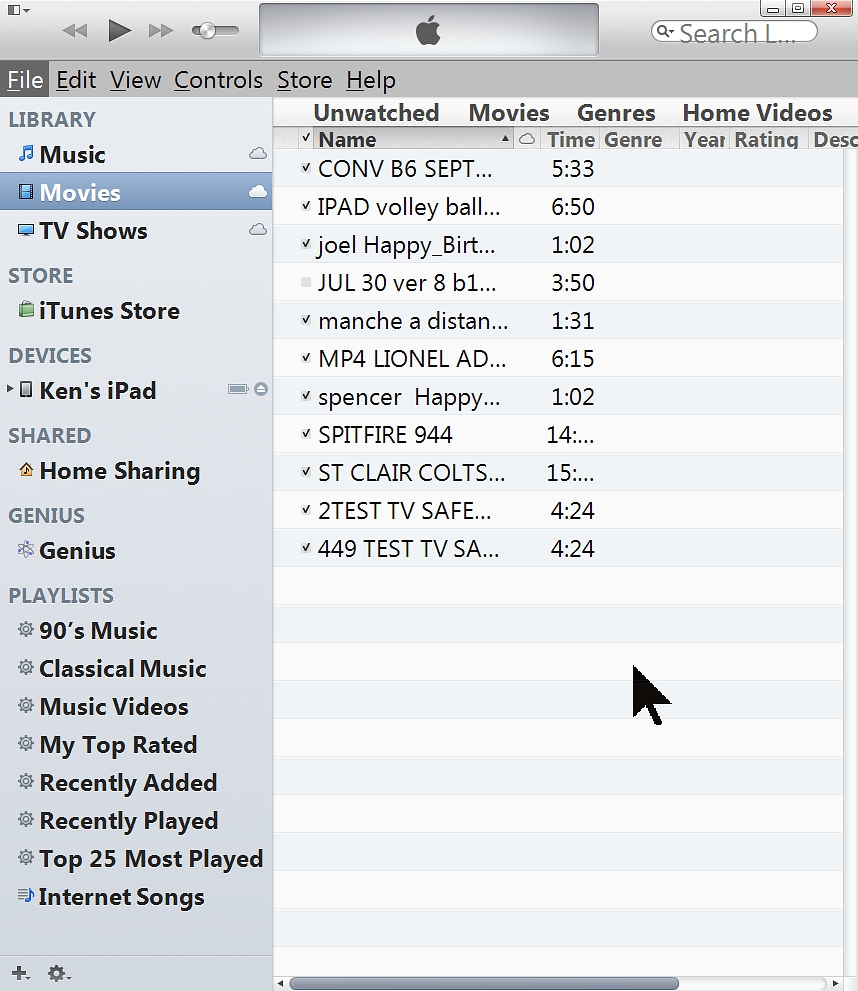This screenshot has height=991, width=858.
Task: Sort by the Genre column header
Action: pos(638,139)
